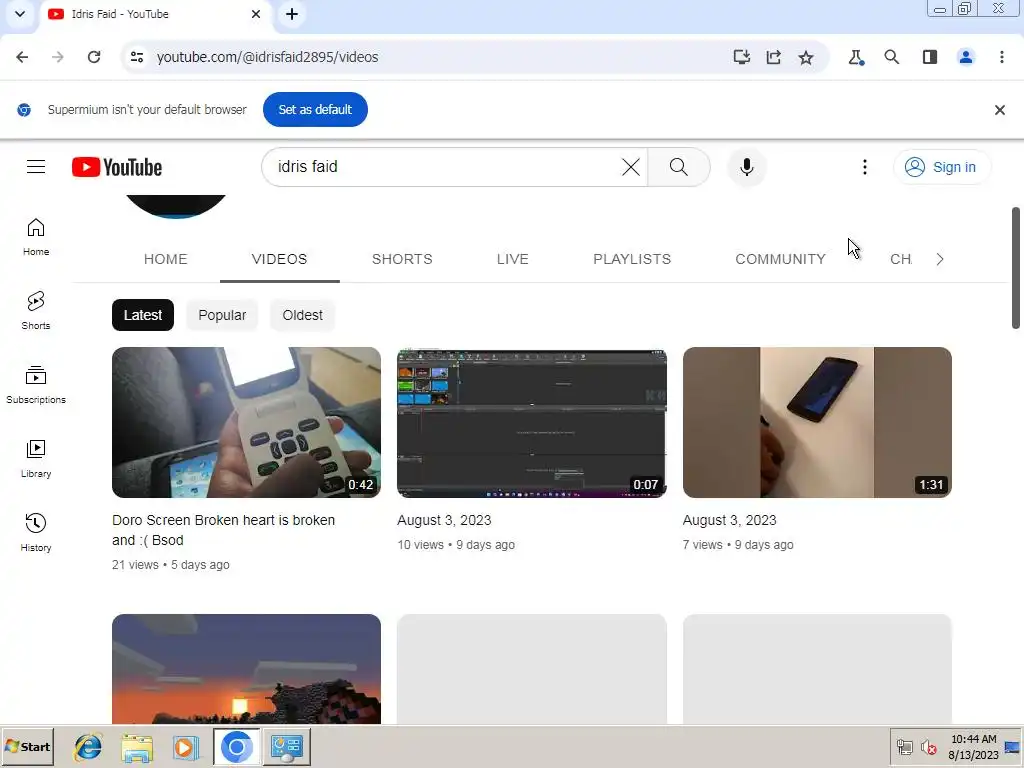
Task: Open search tabs dropdown arrow in tab strip
Action: (20, 14)
